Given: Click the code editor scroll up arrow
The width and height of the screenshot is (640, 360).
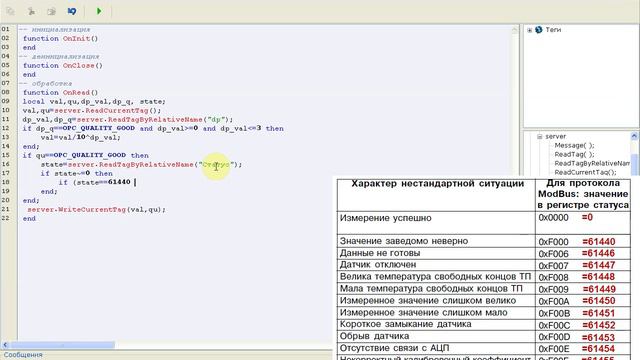Looking at the screenshot, I should [x=514, y=30].
